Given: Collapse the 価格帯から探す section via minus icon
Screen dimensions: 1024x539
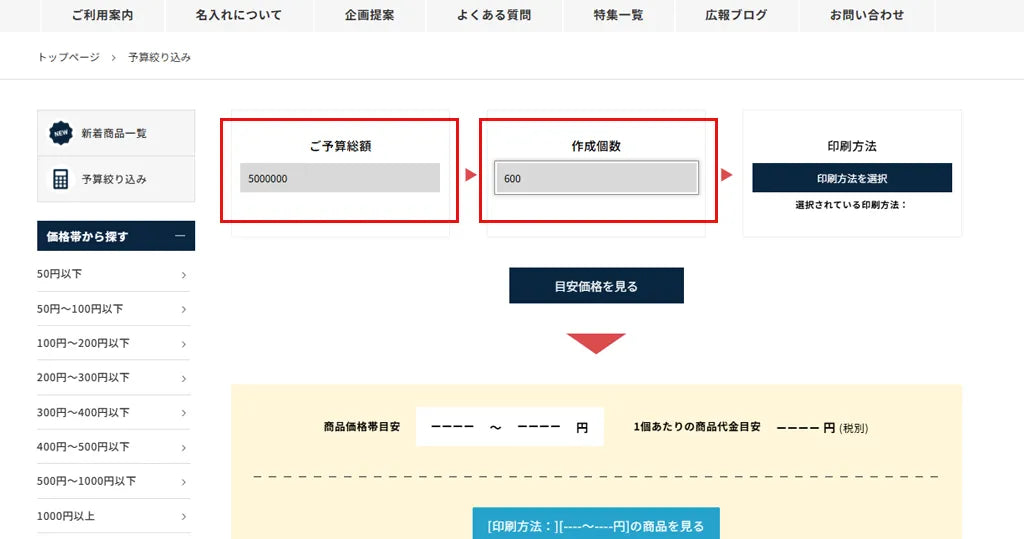Looking at the screenshot, I should (x=180, y=236).
